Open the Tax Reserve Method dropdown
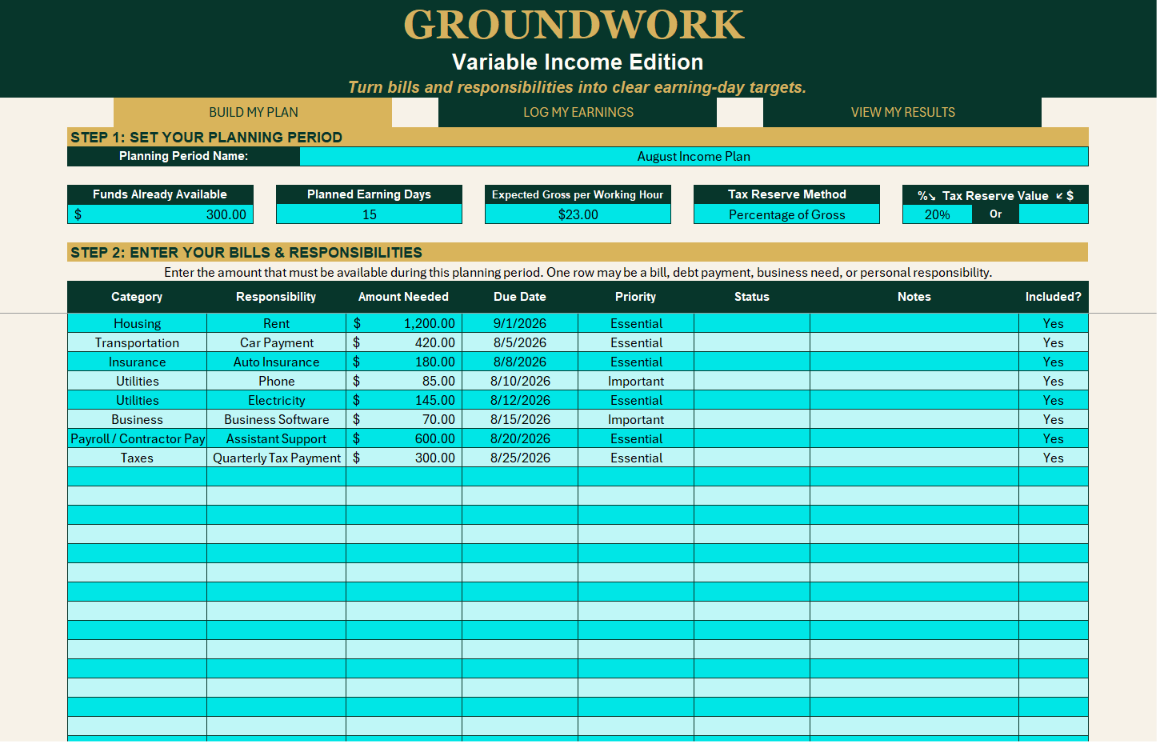The width and height of the screenshot is (1157, 742). [787, 214]
